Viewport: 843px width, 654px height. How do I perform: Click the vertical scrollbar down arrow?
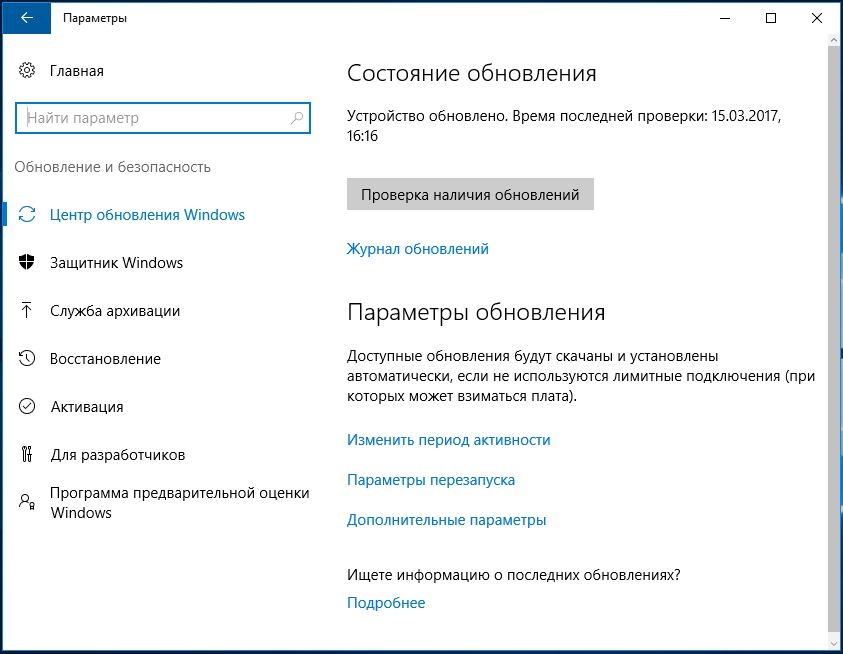click(834, 642)
